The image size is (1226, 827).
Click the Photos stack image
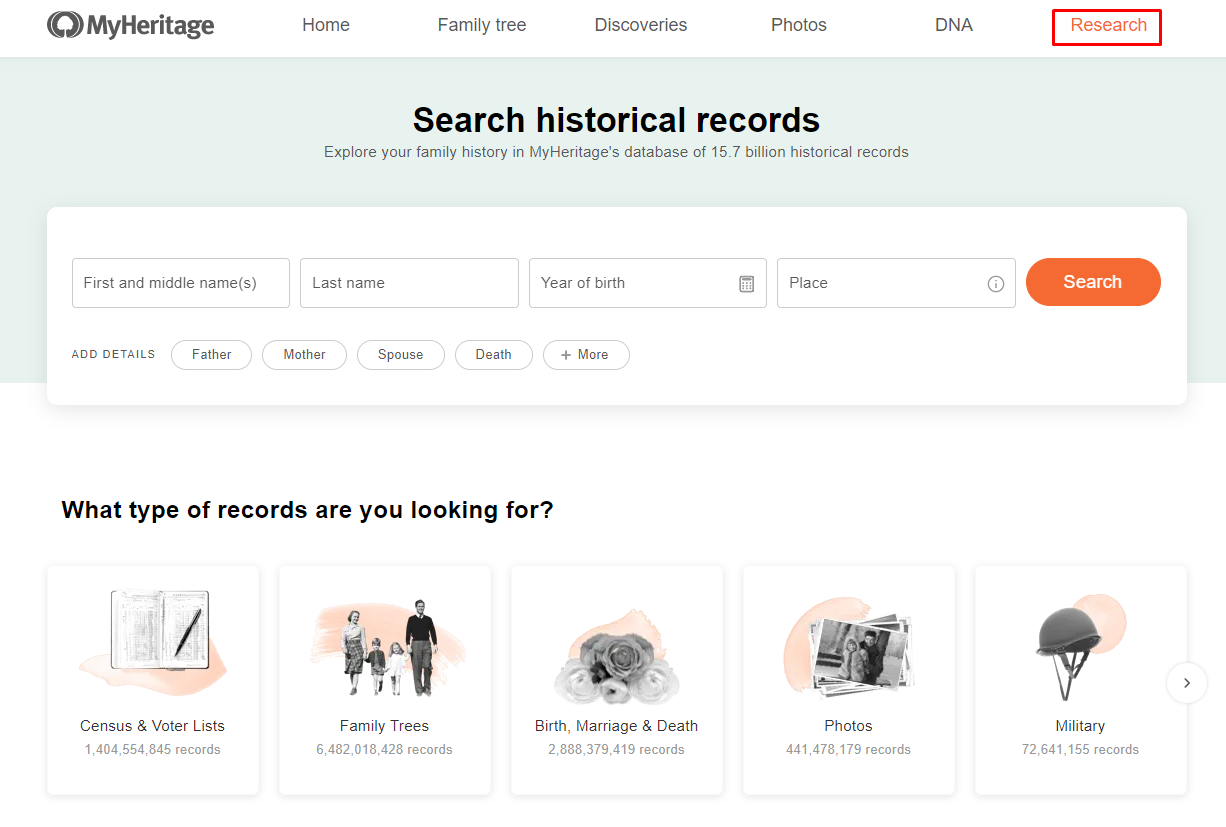click(x=849, y=649)
